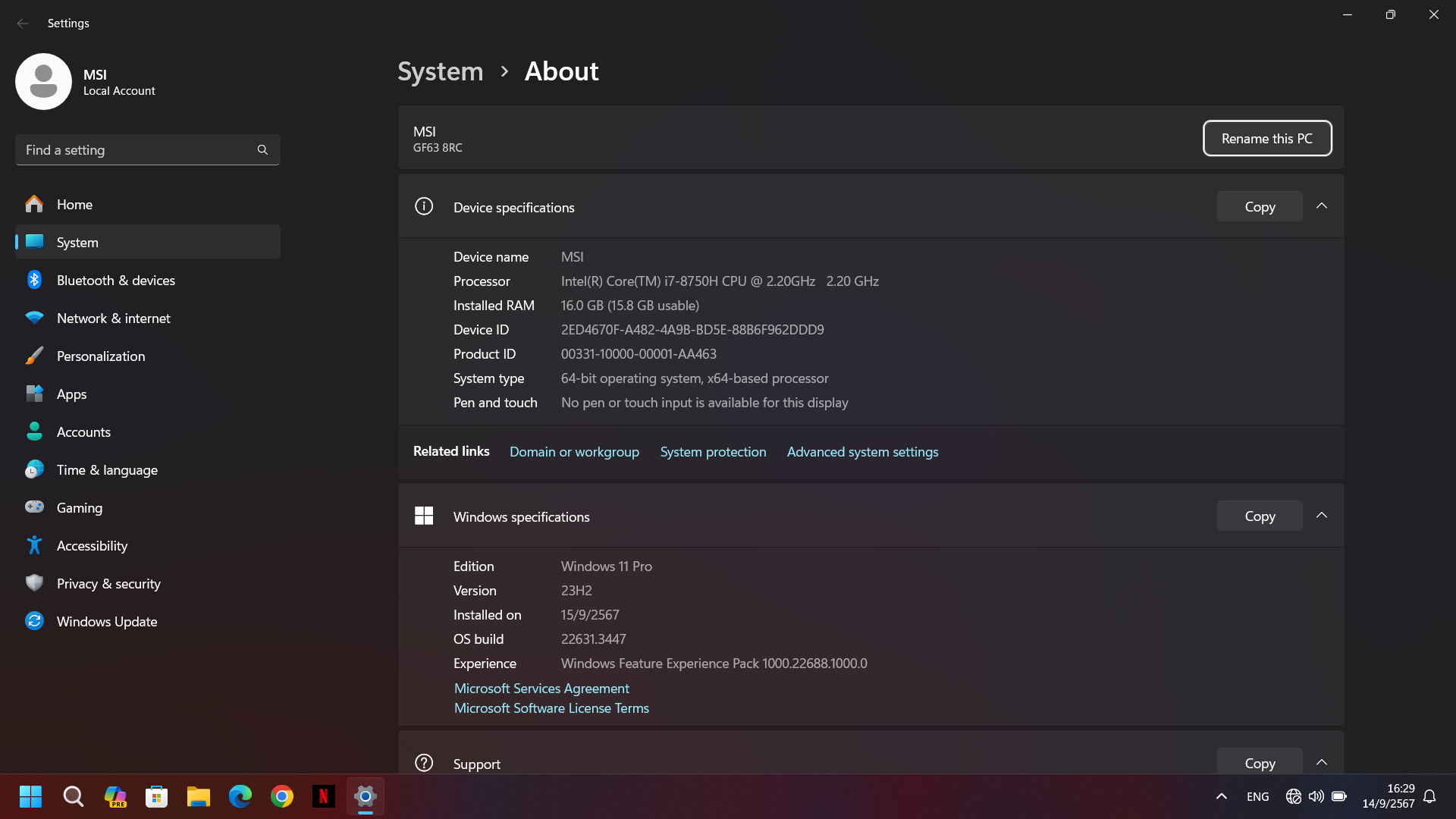Open Advanced system settings link
The width and height of the screenshot is (1456, 819).
862,452
